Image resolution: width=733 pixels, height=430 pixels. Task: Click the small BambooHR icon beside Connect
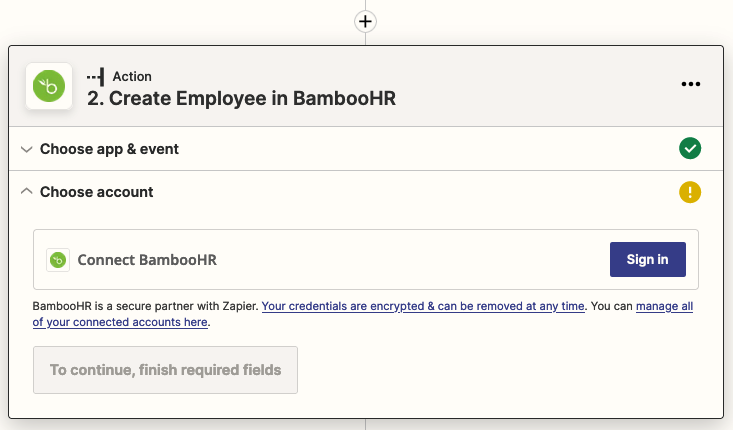click(58, 260)
